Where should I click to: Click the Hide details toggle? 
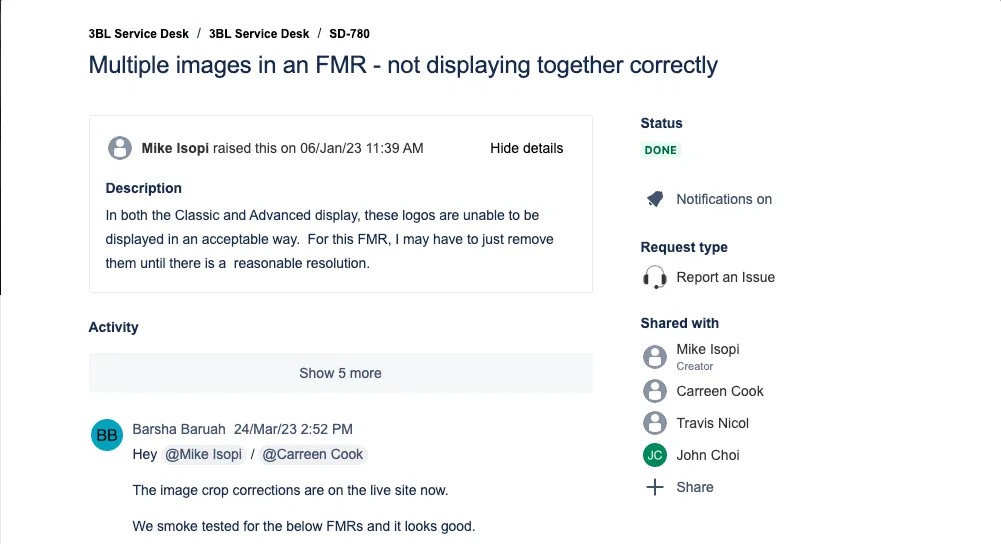click(527, 148)
